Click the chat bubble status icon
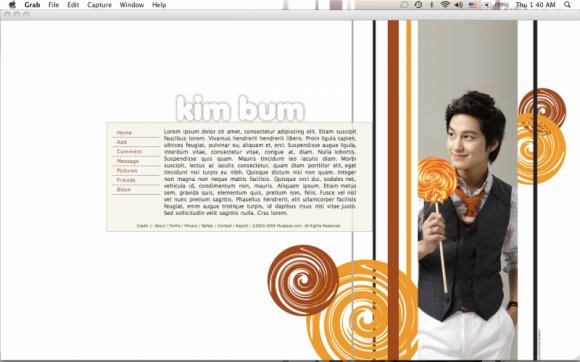This screenshot has width=580, height=362. 404,5
